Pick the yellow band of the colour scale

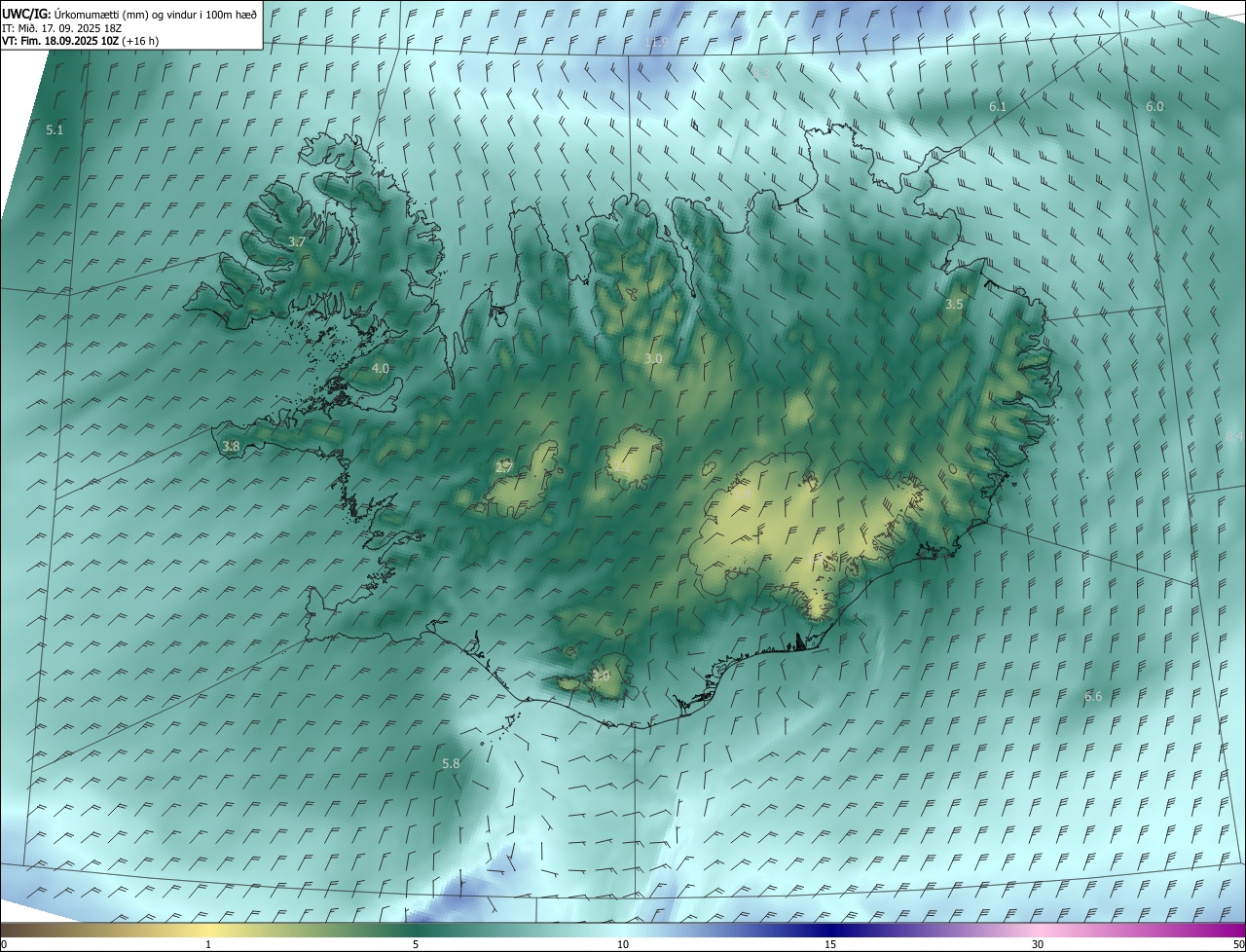(x=208, y=930)
